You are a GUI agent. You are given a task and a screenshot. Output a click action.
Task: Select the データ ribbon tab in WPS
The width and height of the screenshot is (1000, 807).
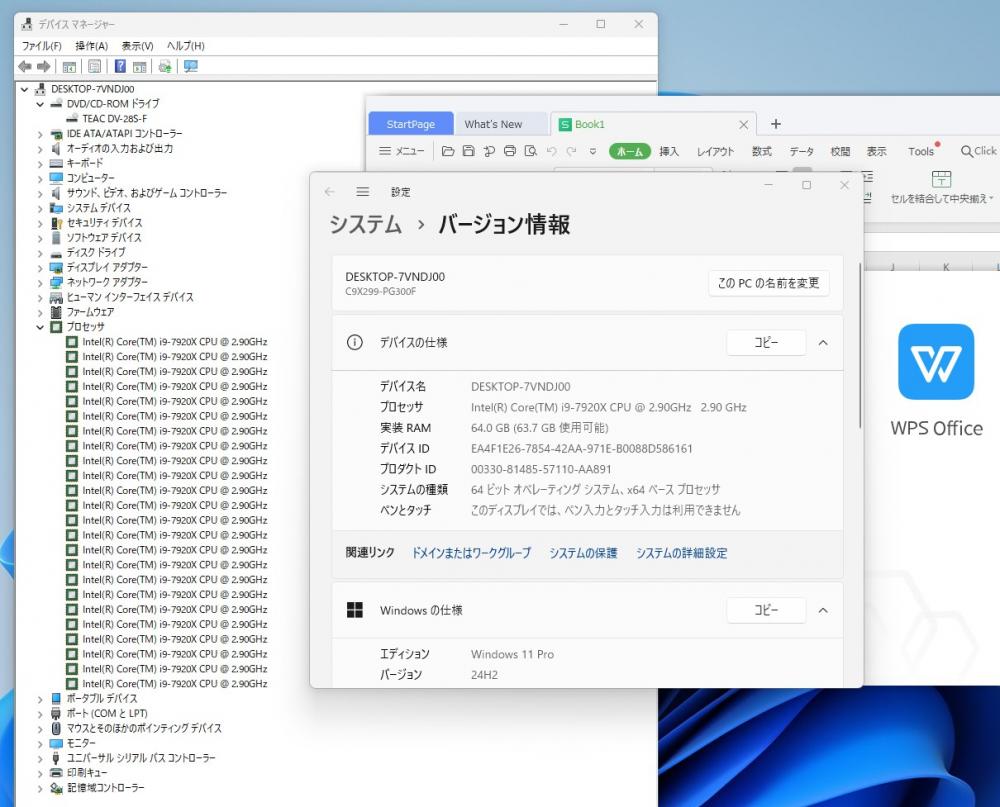[802, 151]
